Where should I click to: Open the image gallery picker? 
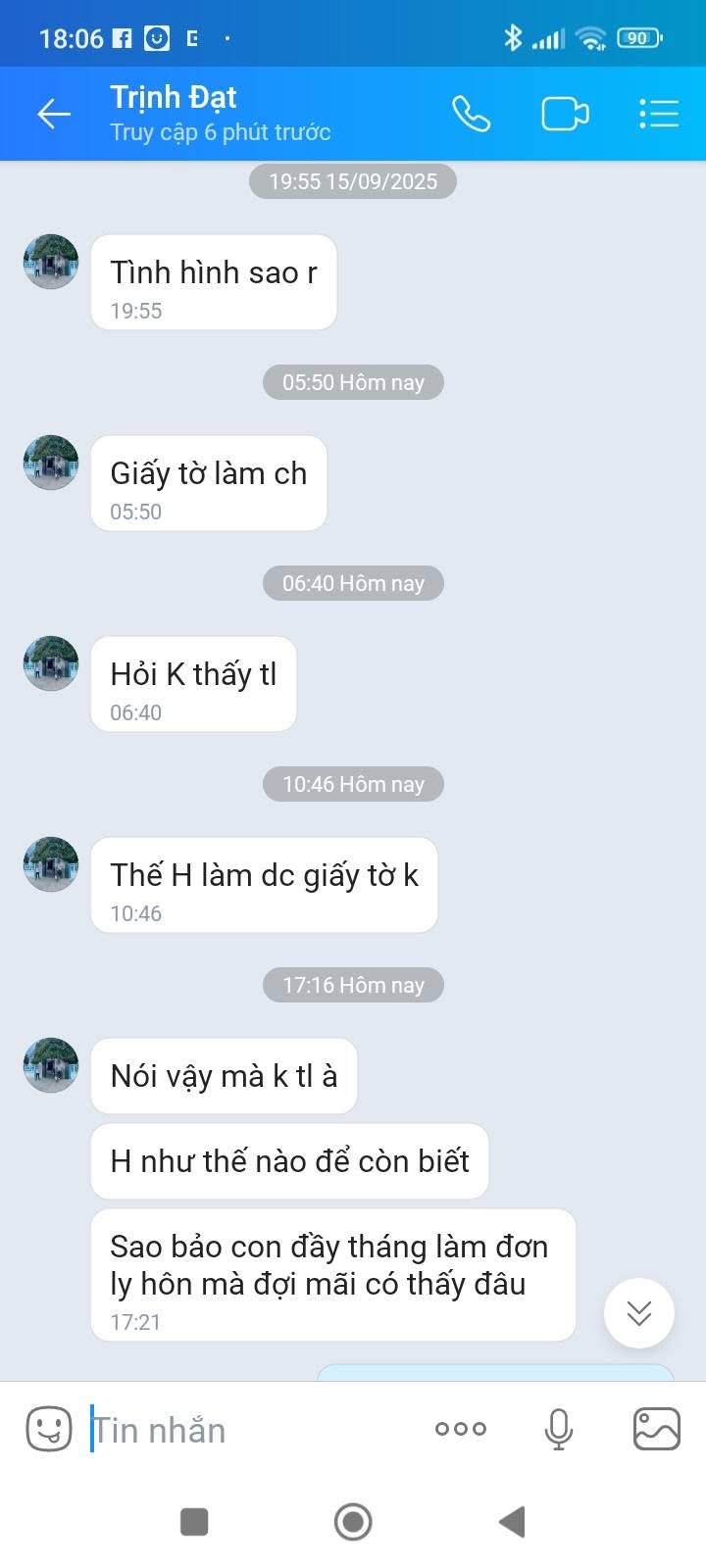[x=657, y=1429]
